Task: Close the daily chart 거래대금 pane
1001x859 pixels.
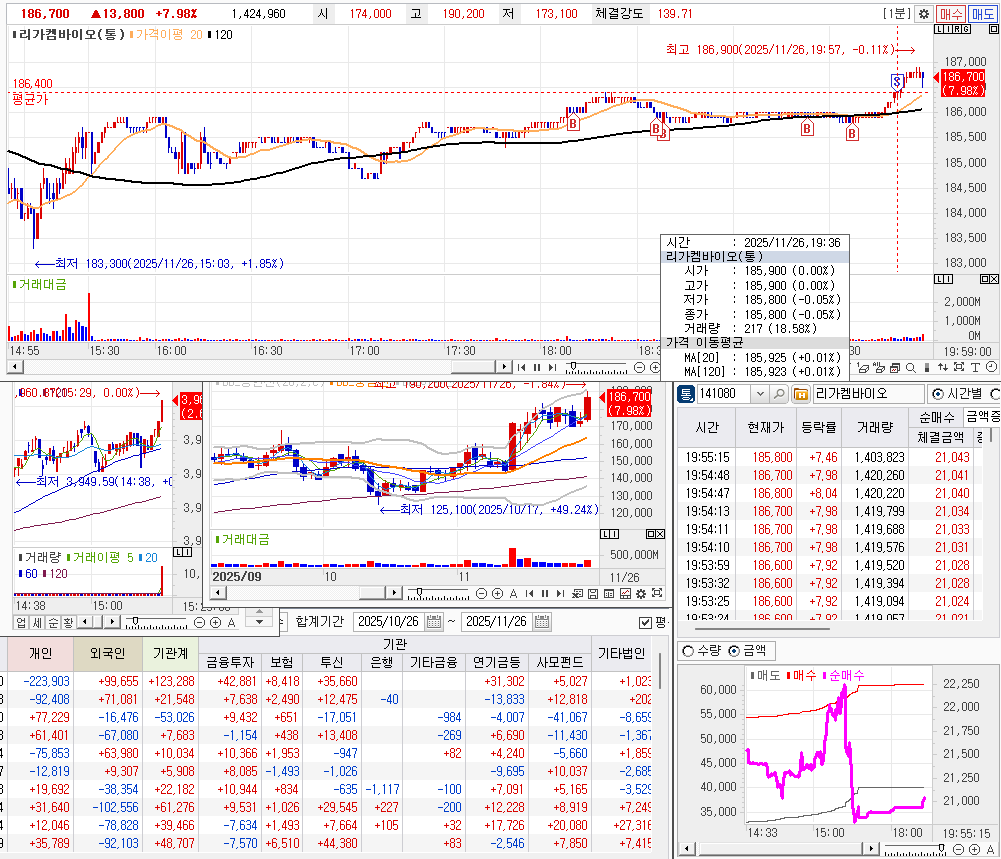Action: pos(660,534)
